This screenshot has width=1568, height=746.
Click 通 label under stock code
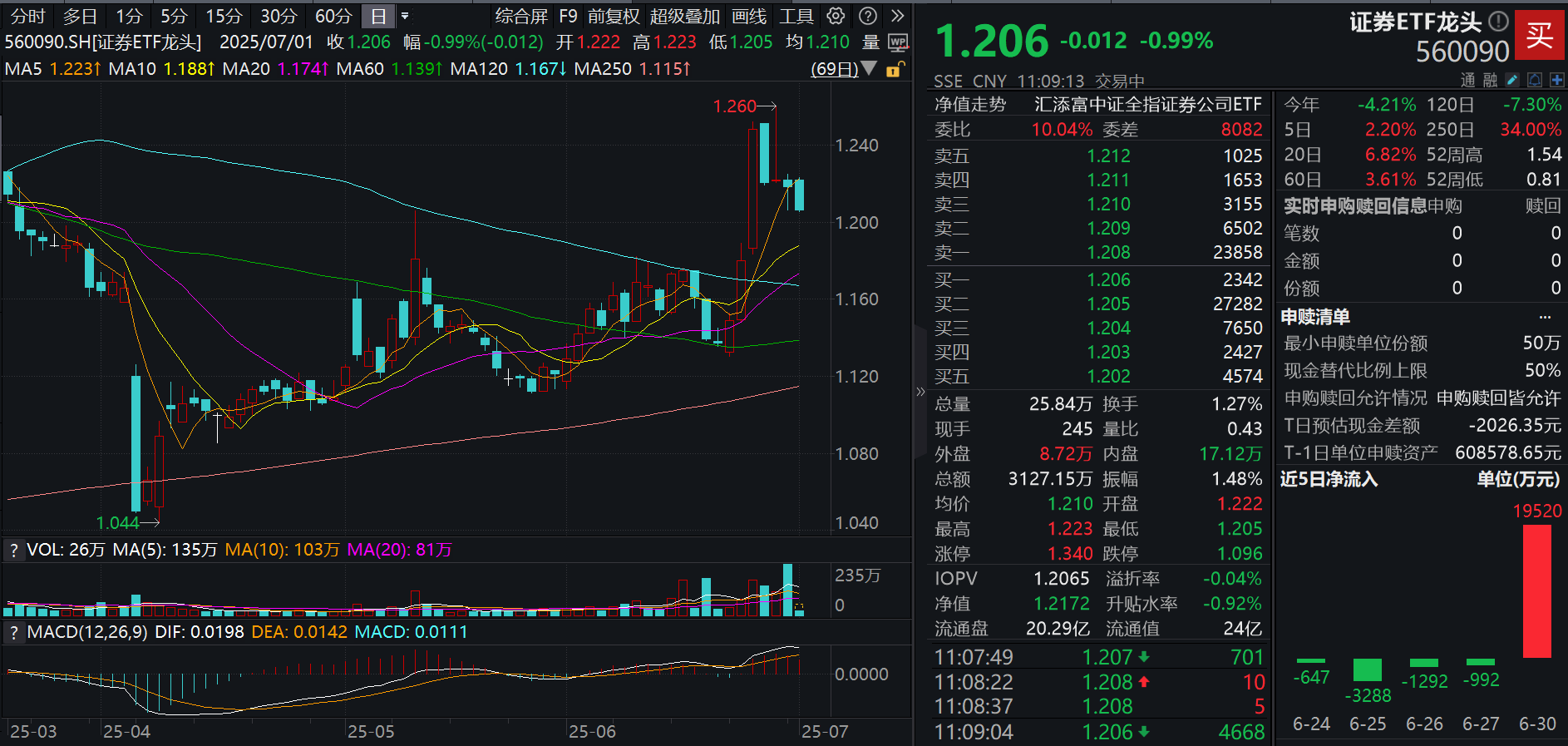click(x=1468, y=80)
